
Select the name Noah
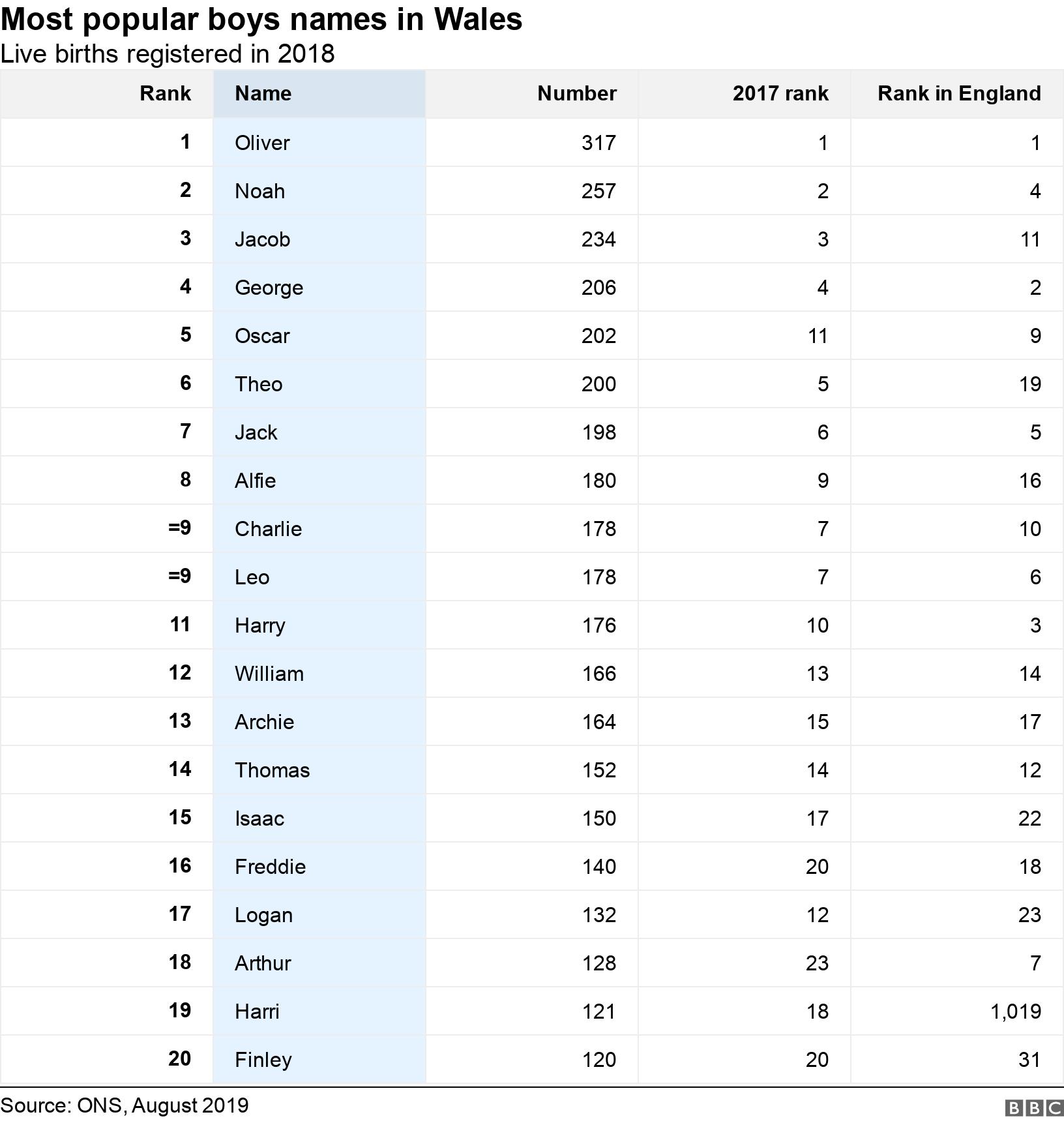coord(259,190)
